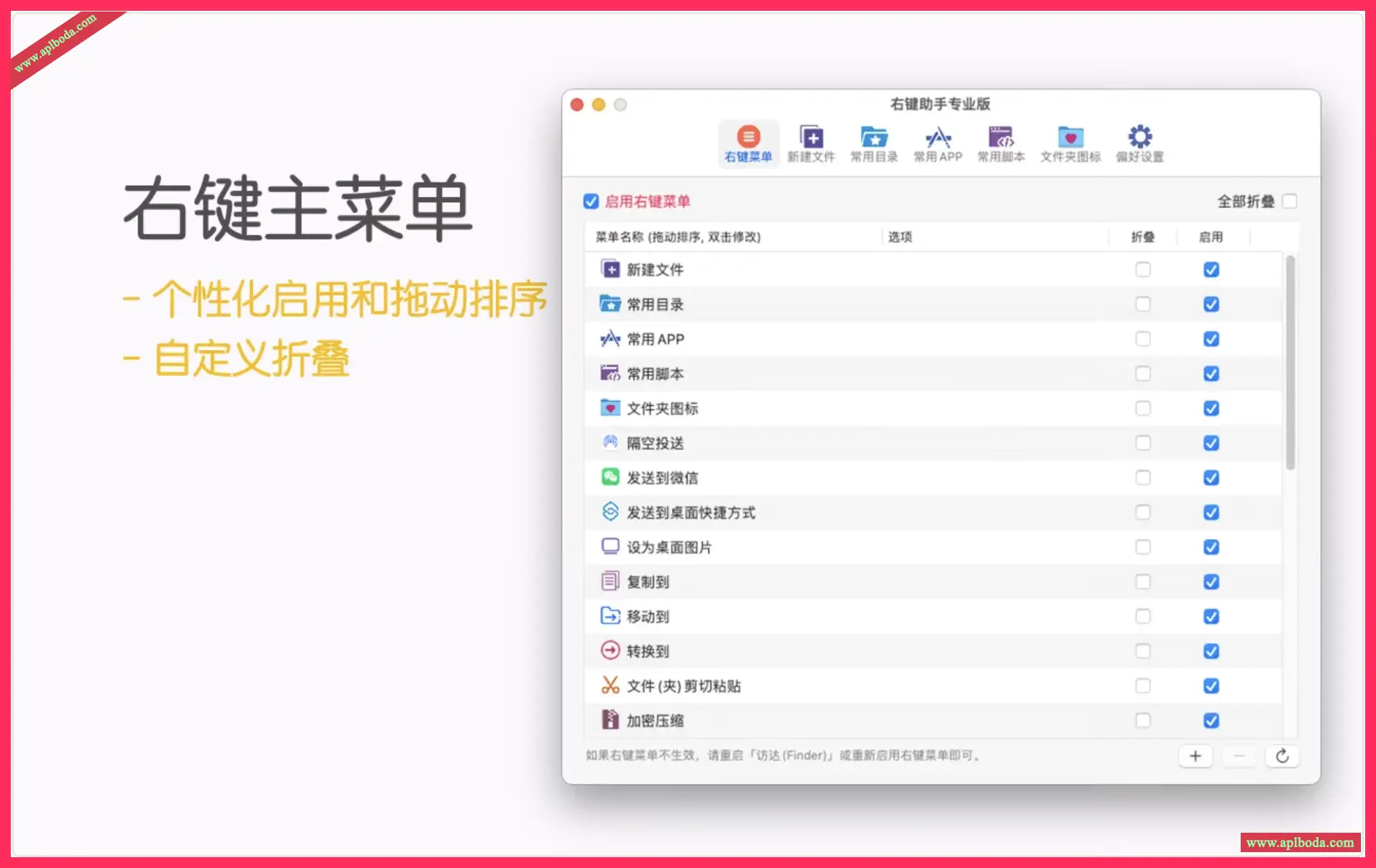The width and height of the screenshot is (1376, 868).
Task: Uncheck the 启用 box for 发送到微信
Action: [x=1211, y=478]
